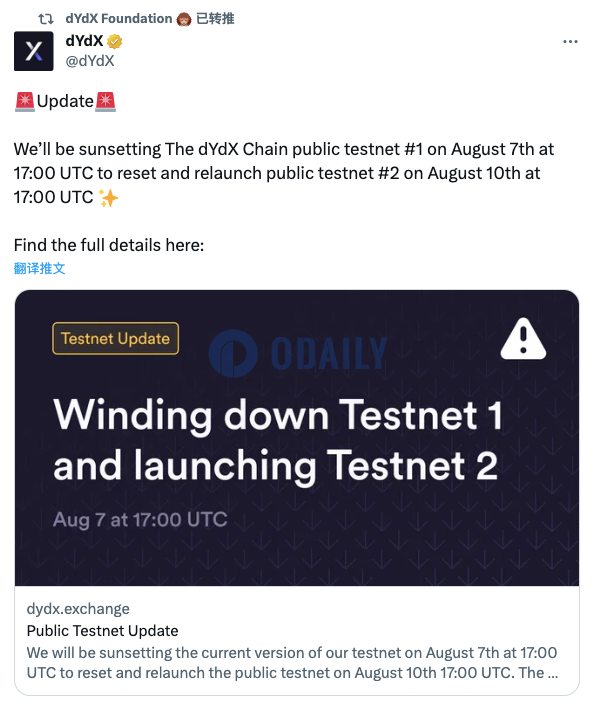596x708 pixels.
Task: Click the dYdX profile avatar logo
Action: 33,51
